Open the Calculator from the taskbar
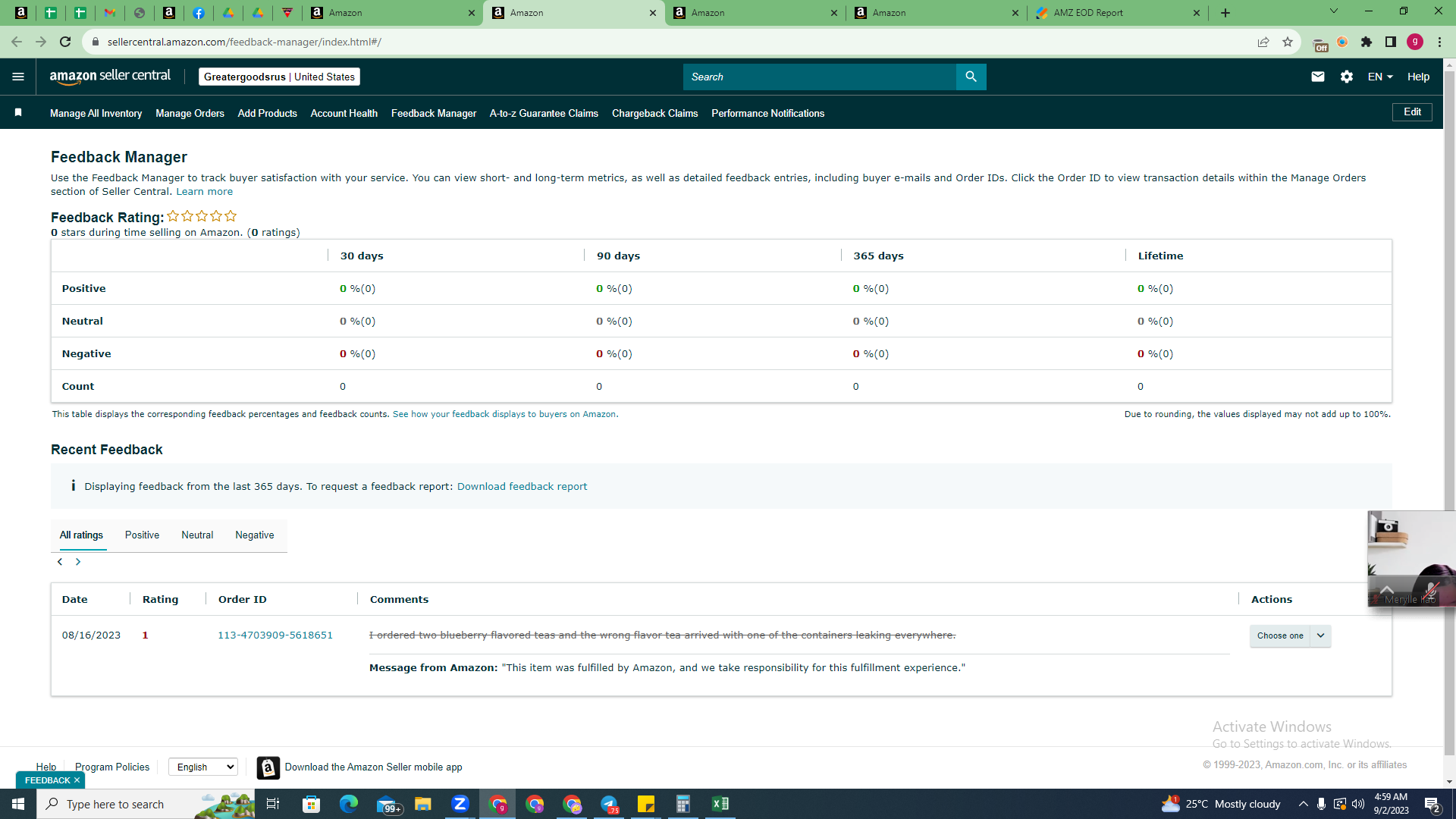This screenshot has height=819, width=1456. pos(683,804)
